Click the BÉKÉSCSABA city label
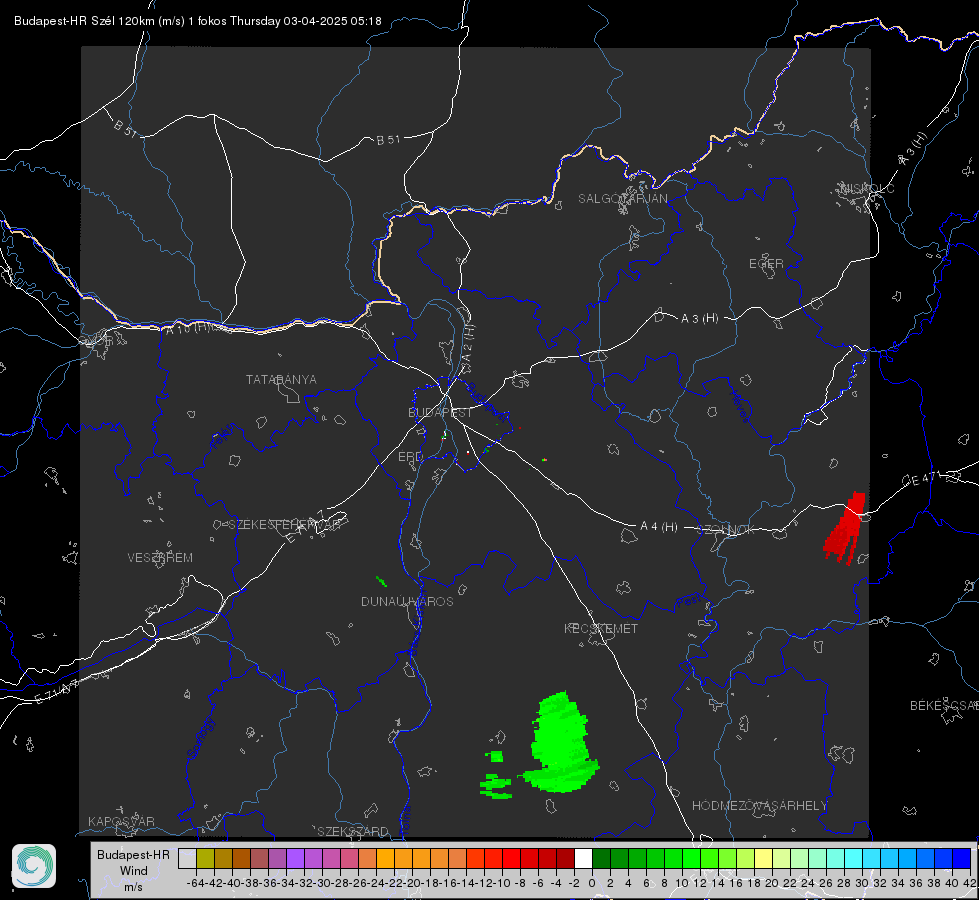Image resolution: width=979 pixels, height=900 pixels. (x=944, y=705)
